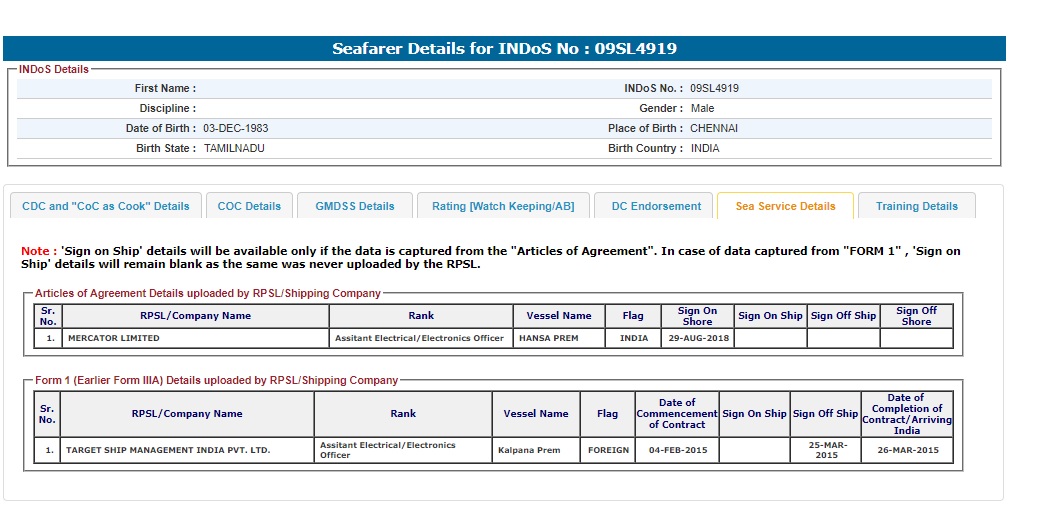Open the GMDSS Details tab
This screenshot has height=511, width=1049.
pos(355,206)
